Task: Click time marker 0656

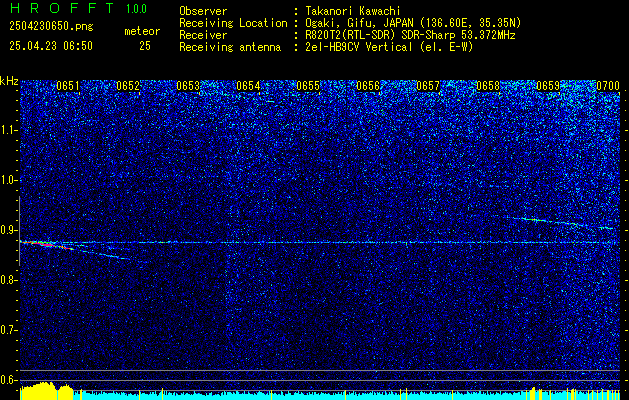Action: pos(368,86)
